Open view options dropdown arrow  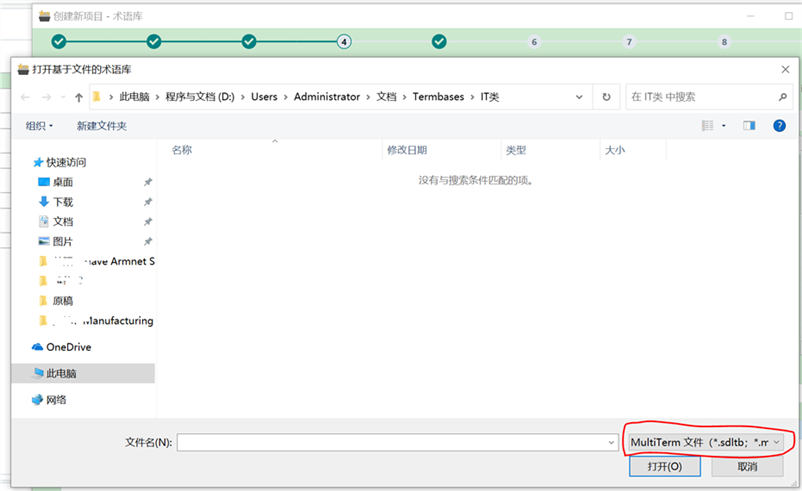(x=723, y=125)
